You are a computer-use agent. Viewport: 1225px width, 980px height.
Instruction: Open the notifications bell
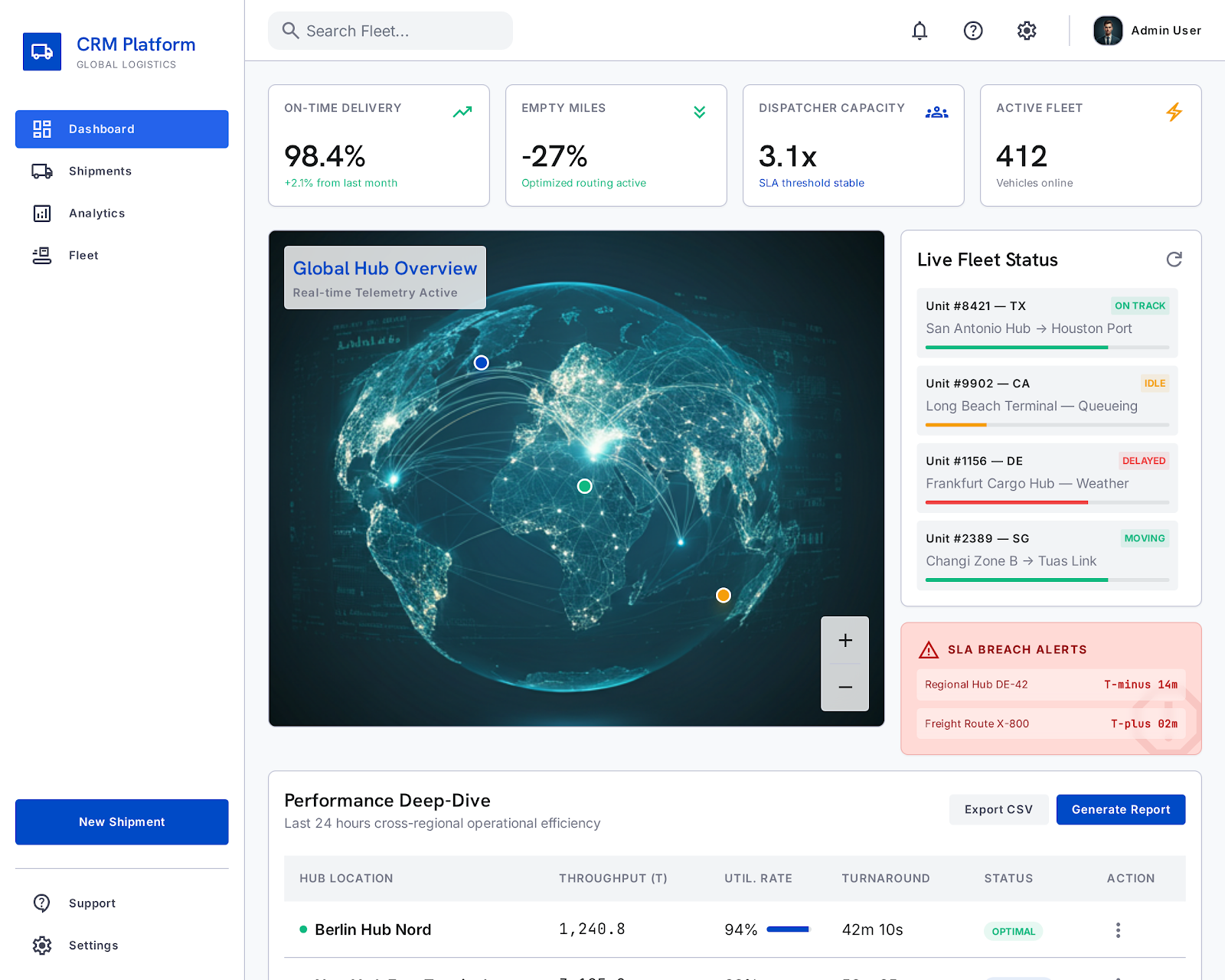click(x=920, y=31)
